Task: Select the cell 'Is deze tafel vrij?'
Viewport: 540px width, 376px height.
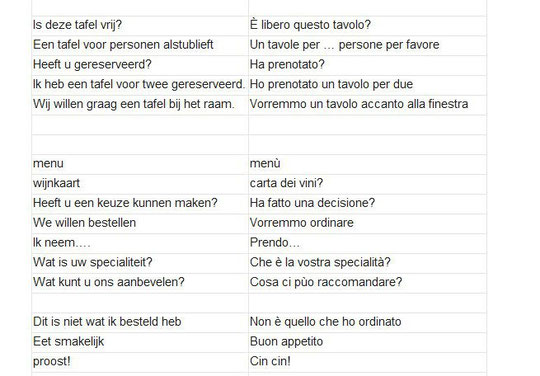Action: [140, 26]
